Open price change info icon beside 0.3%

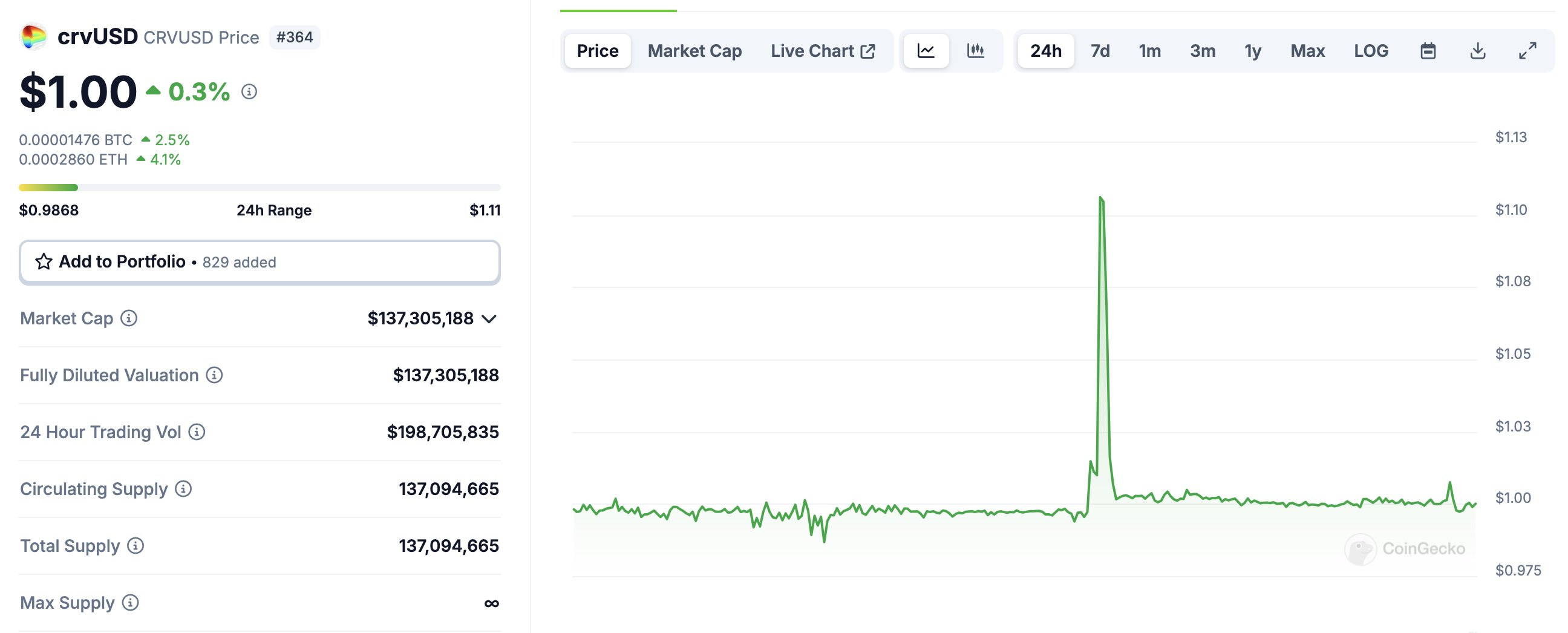[x=249, y=92]
